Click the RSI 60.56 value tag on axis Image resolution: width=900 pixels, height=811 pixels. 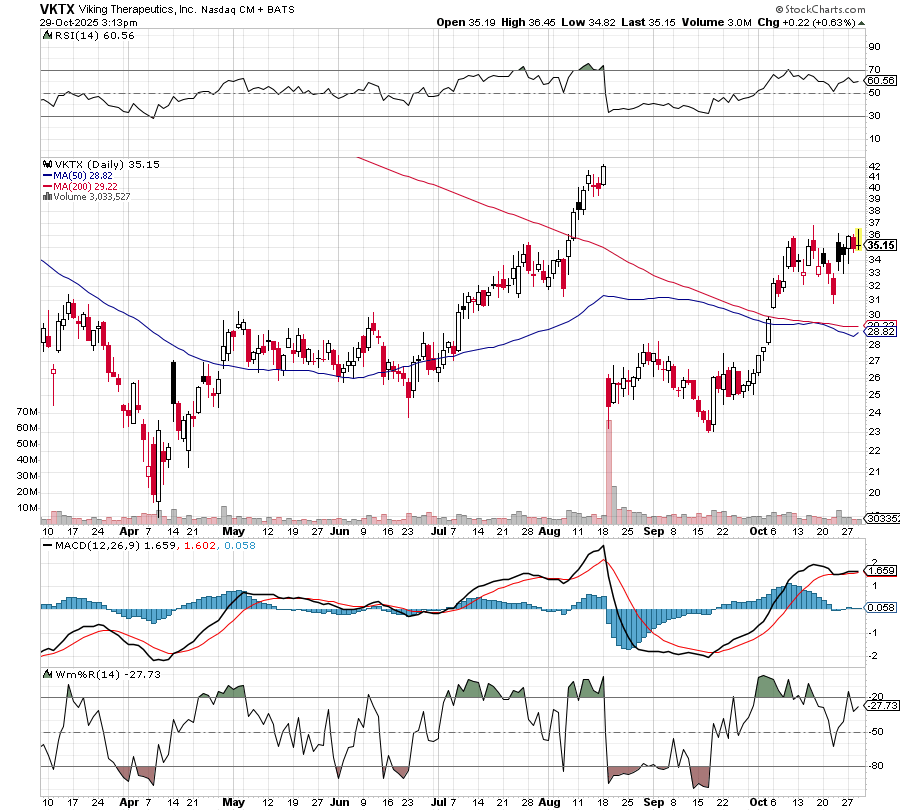tap(880, 80)
